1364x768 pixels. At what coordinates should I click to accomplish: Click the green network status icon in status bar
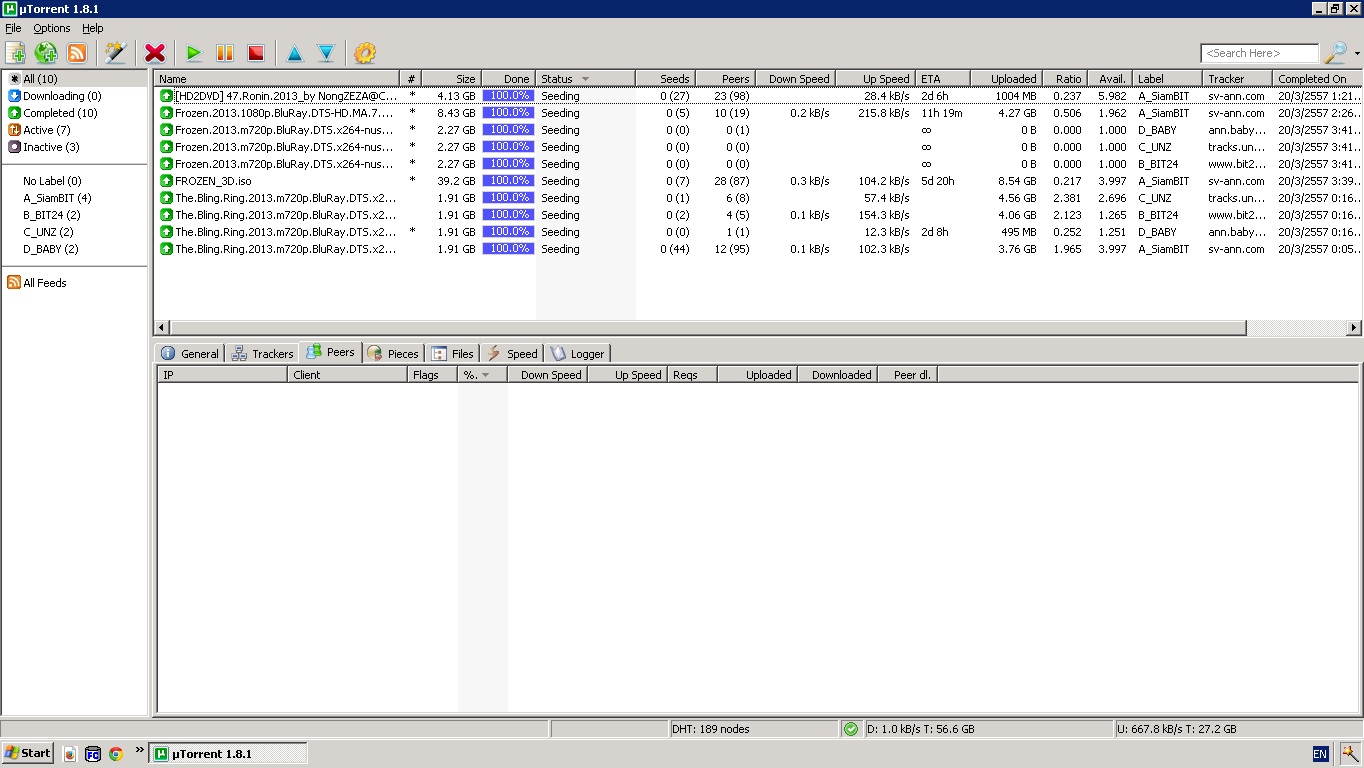[851, 729]
